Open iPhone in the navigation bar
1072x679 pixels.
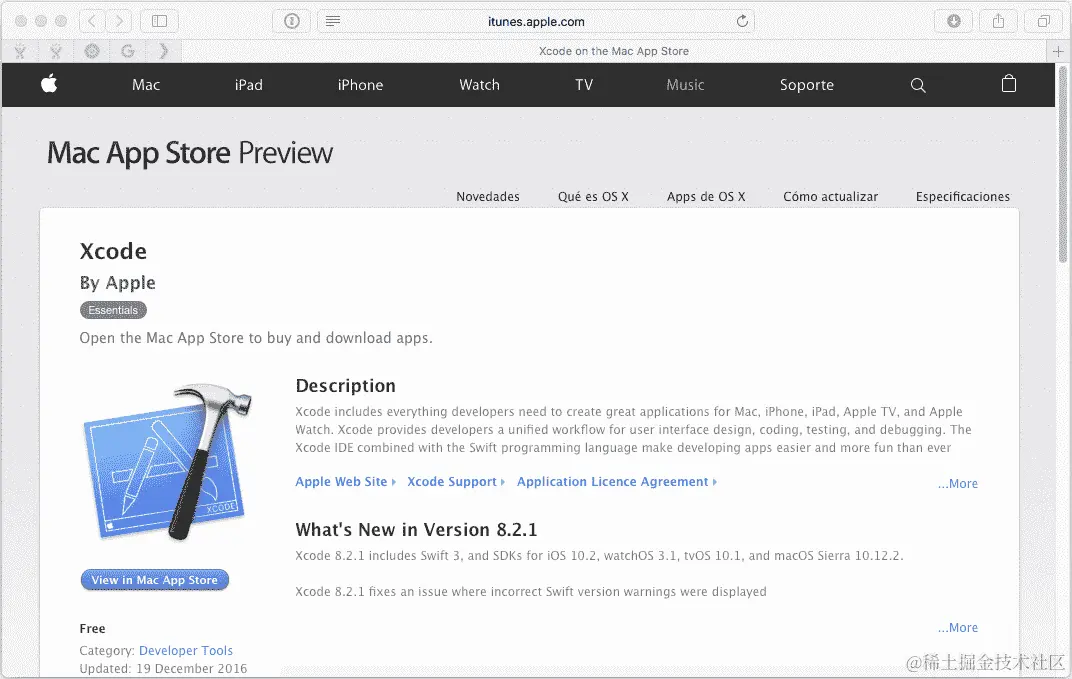[360, 85]
